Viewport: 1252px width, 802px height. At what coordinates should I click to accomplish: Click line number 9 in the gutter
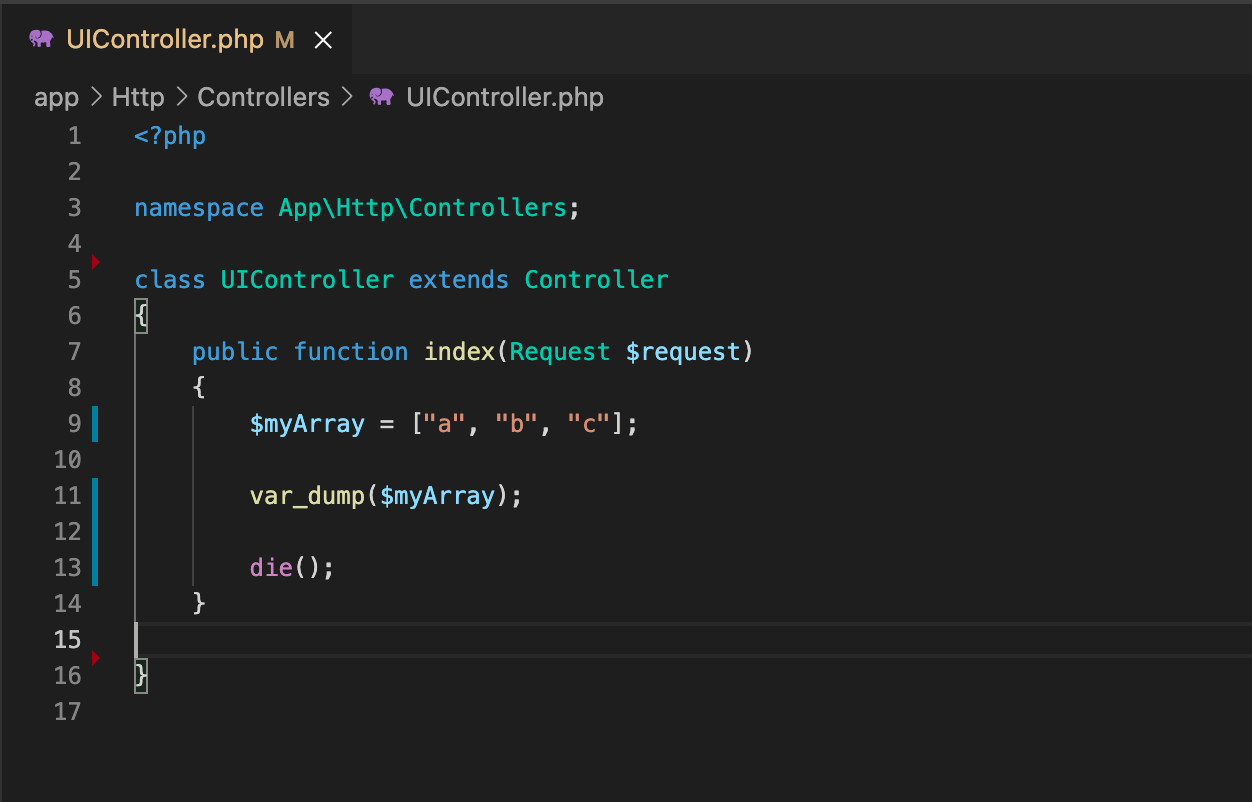click(x=73, y=423)
